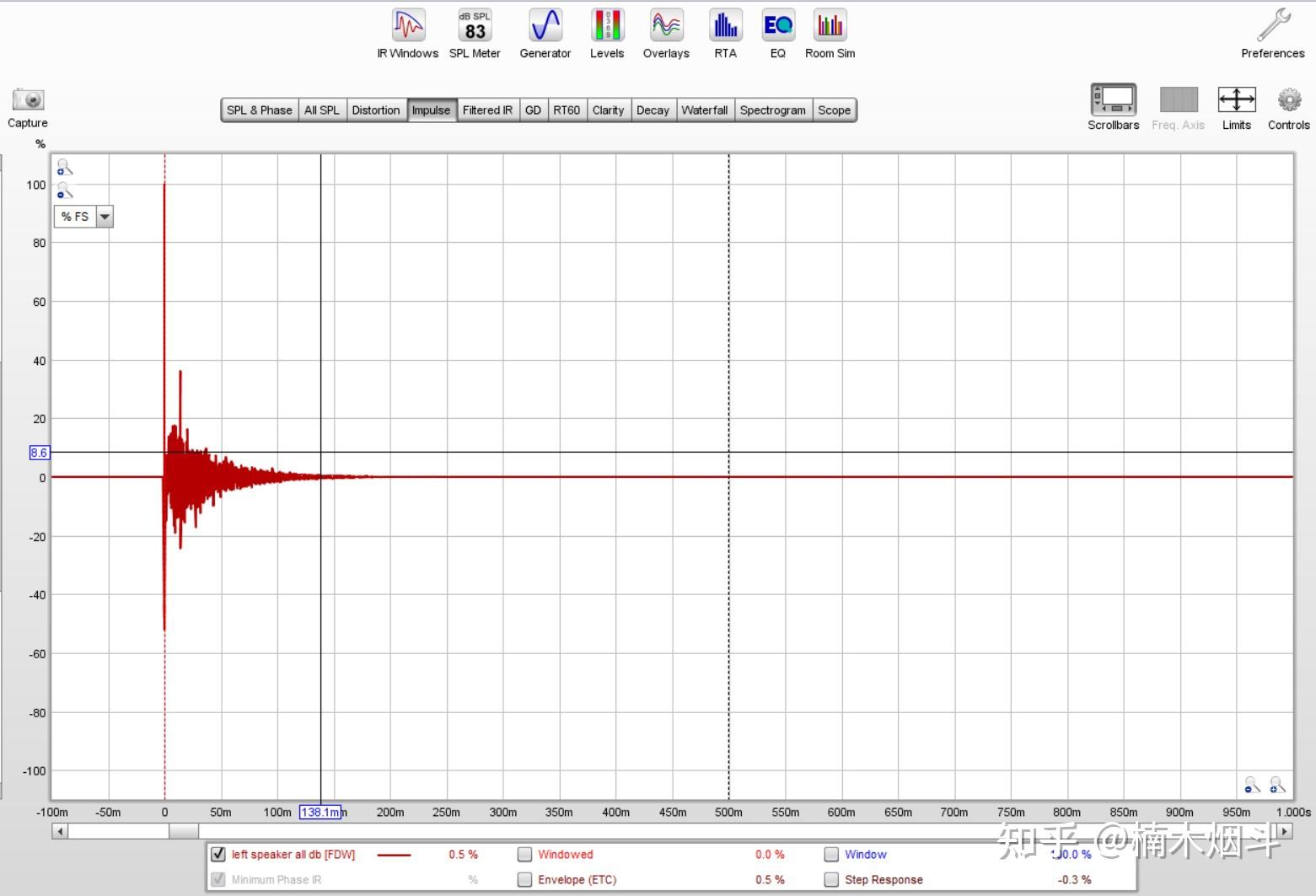Viewport: 1316px width, 896px height.
Task: Open the RTA analyzer
Action: (725, 34)
